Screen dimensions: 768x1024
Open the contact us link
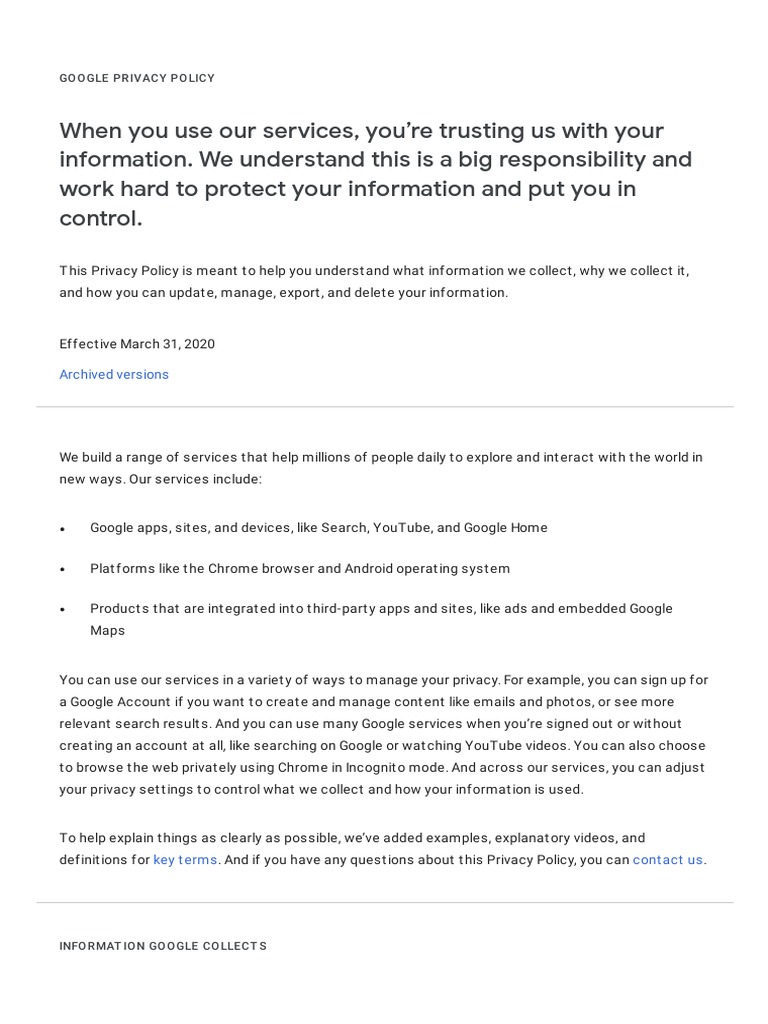tap(667, 859)
